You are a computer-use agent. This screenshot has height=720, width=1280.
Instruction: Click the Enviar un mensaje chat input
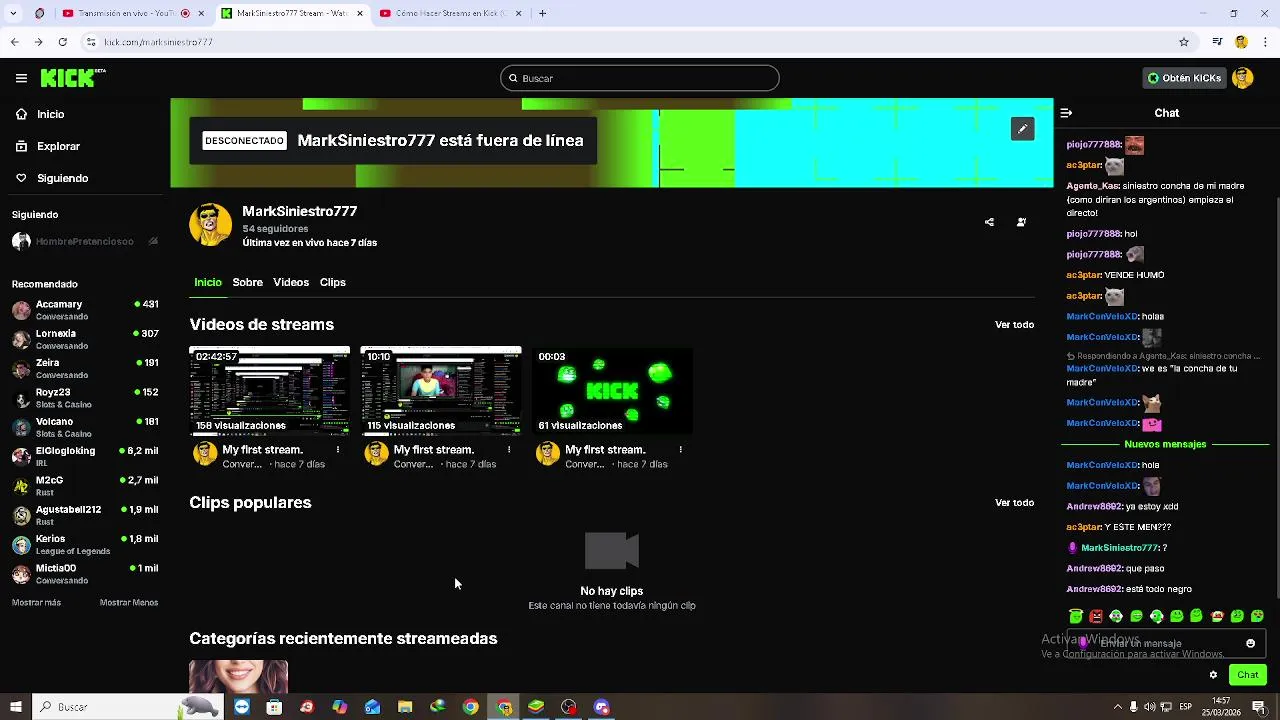tap(1165, 644)
